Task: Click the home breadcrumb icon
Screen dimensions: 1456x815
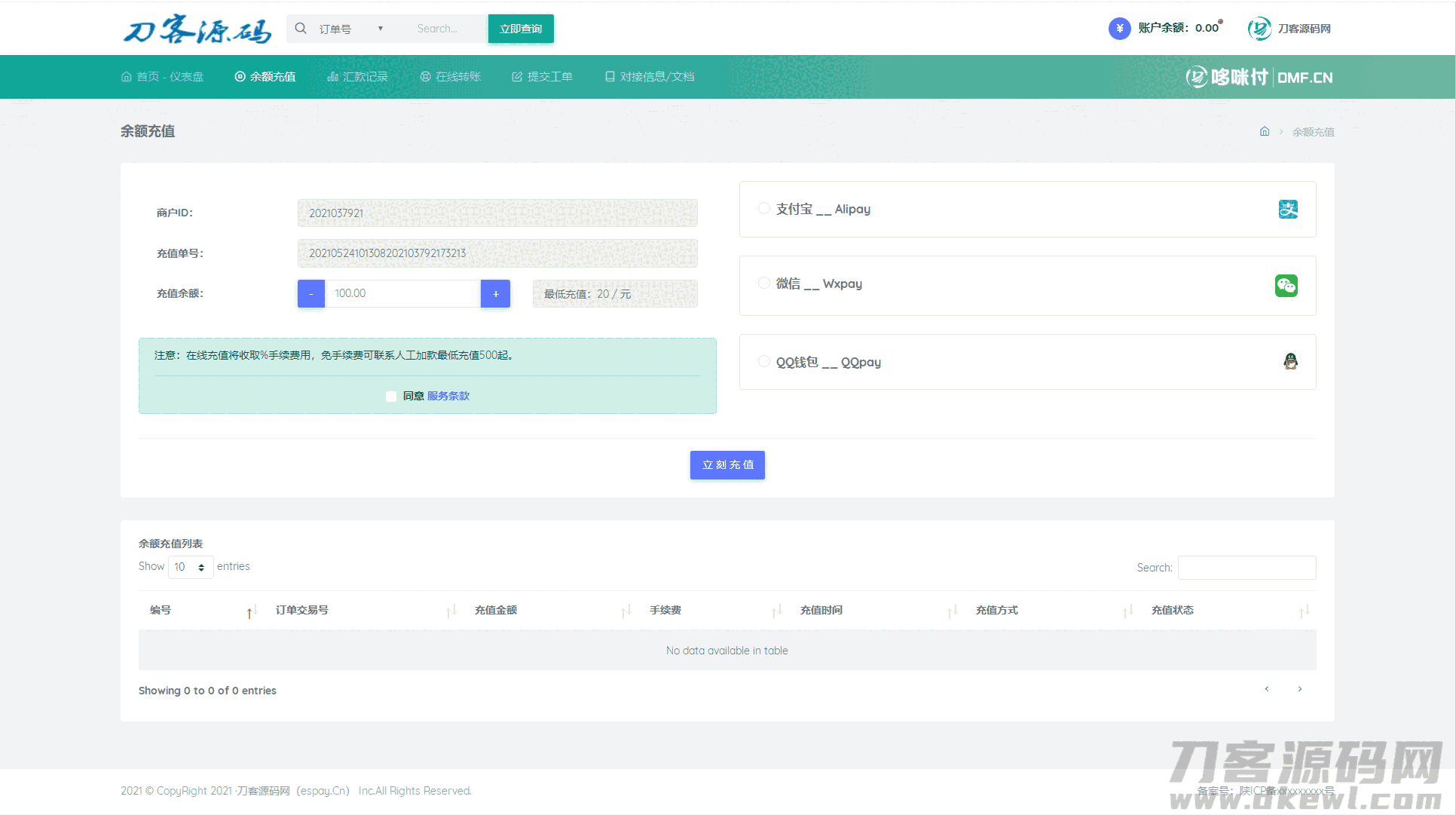Action: 1265,131
